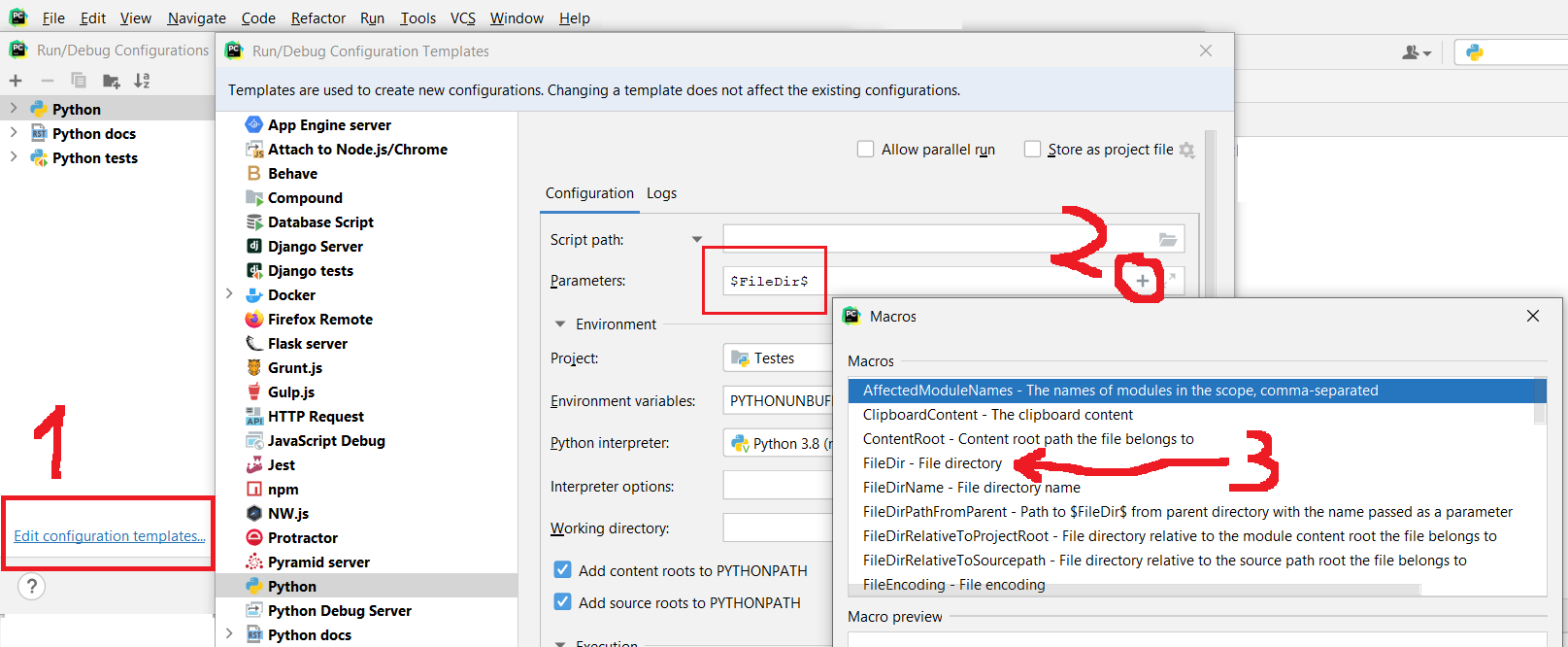Click the Copy Configuration icon

tap(79, 81)
